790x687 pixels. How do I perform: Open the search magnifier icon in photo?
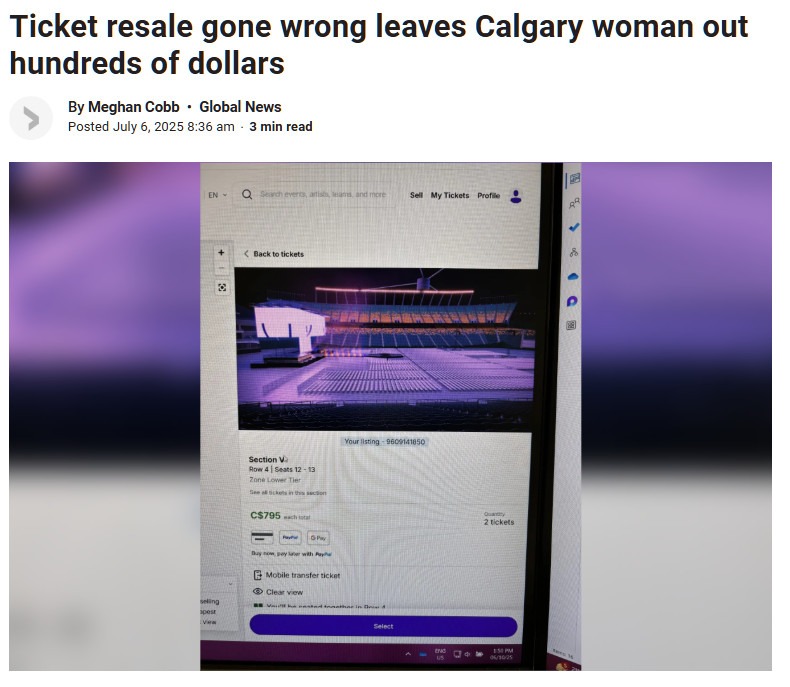(247, 194)
